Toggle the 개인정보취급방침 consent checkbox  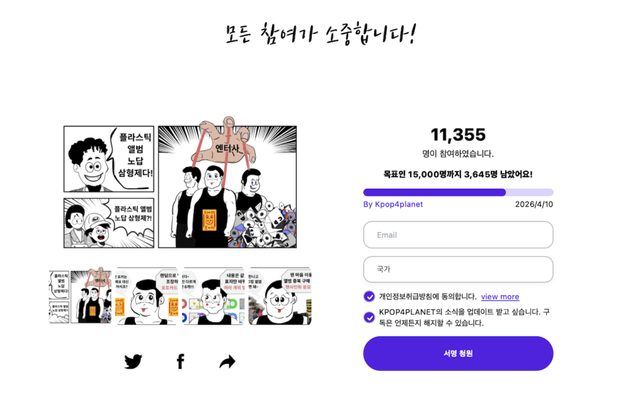[369, 296]
